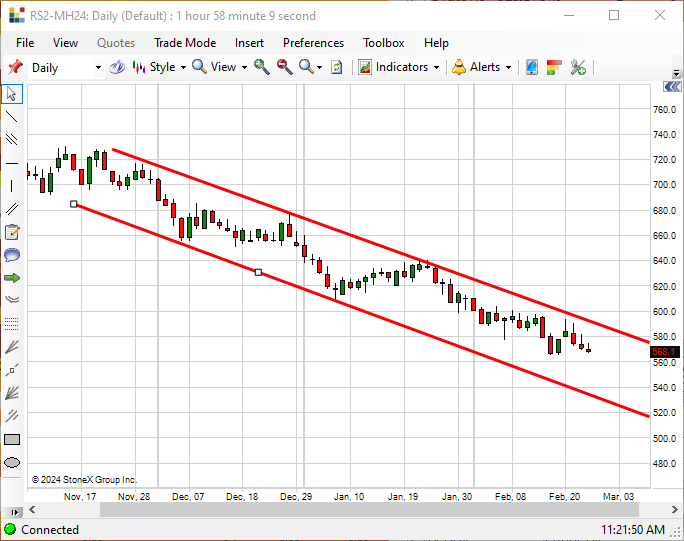Open the View menu
The image size is (684, 541).
pos(65,43)
